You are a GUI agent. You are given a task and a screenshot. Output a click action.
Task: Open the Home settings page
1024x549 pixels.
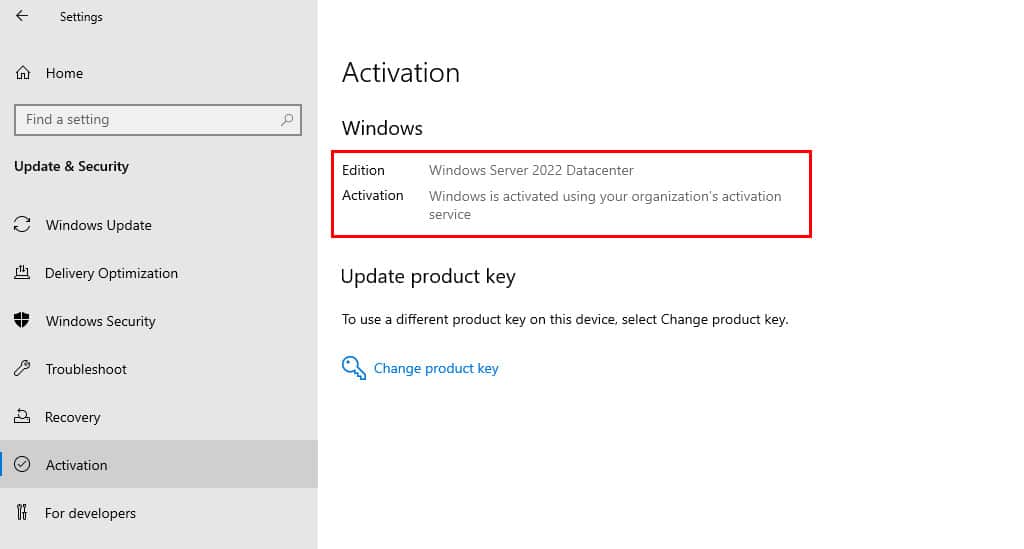point(159,72)
